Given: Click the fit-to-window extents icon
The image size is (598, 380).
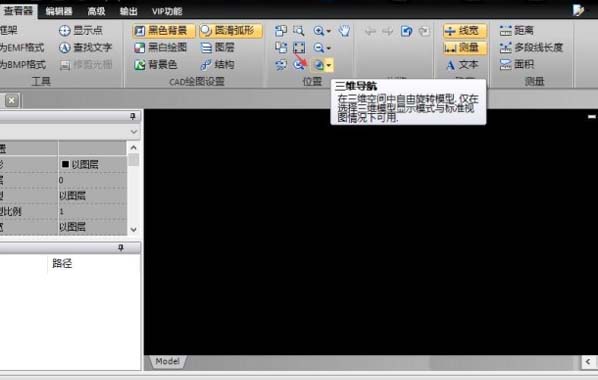Looking at the screenshot, I should coord(299,48).
